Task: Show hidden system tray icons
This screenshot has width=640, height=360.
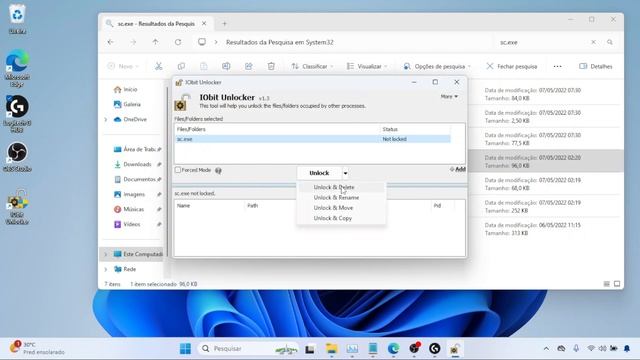Action: 546,349
